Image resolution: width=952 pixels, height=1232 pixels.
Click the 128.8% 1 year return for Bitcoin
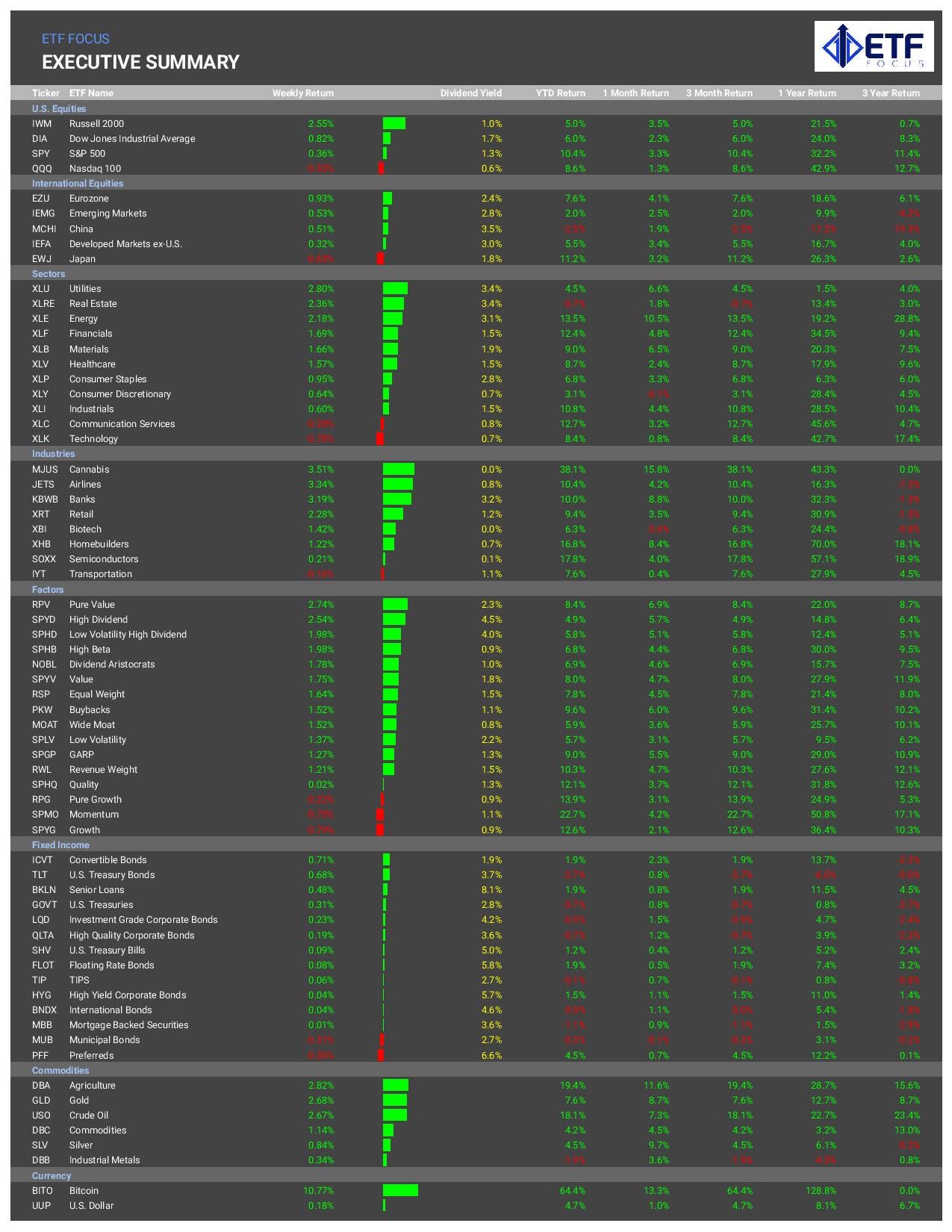821,1190
